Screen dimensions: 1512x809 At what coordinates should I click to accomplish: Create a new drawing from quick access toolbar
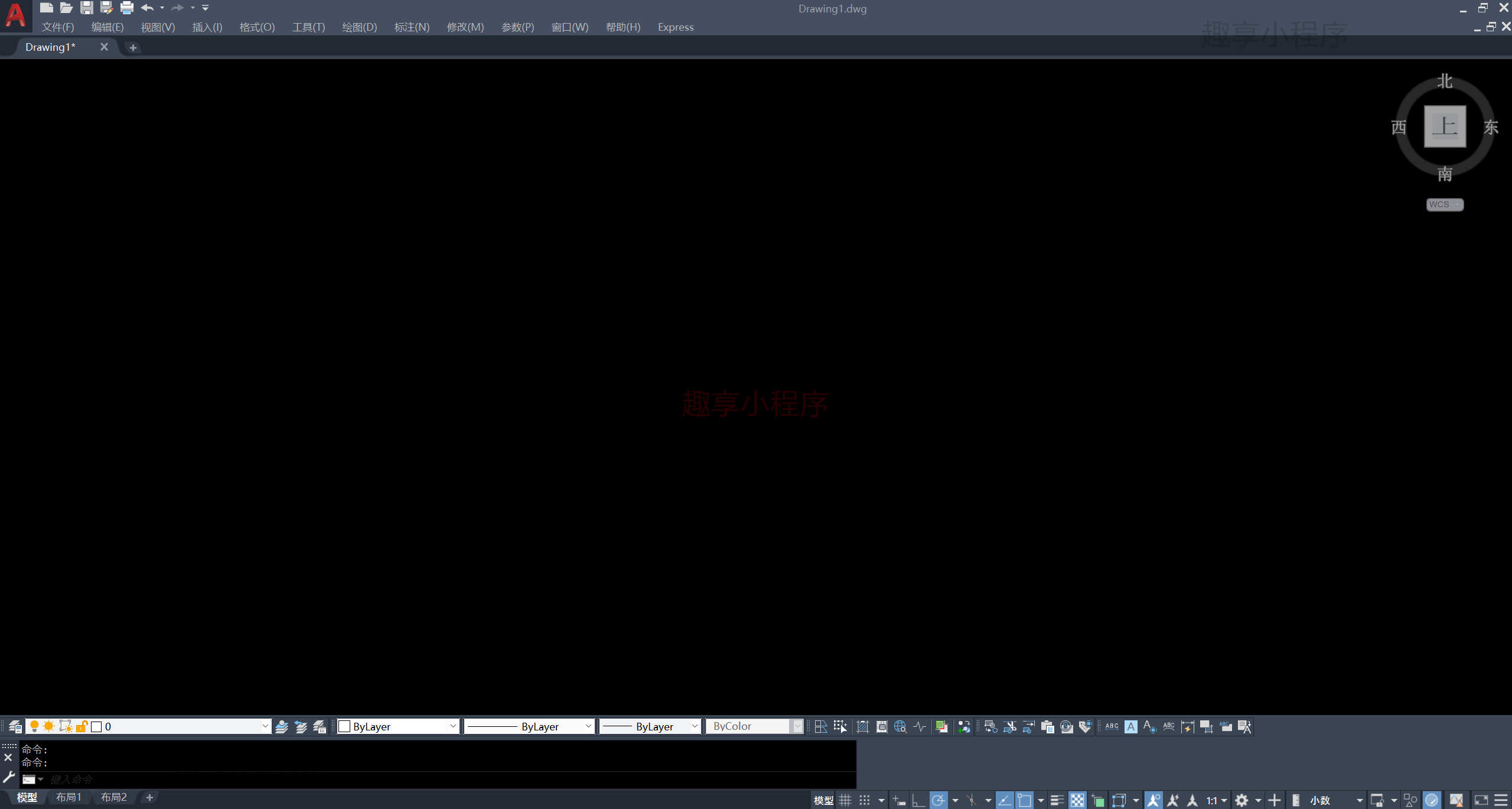click(x=47, y=8)
